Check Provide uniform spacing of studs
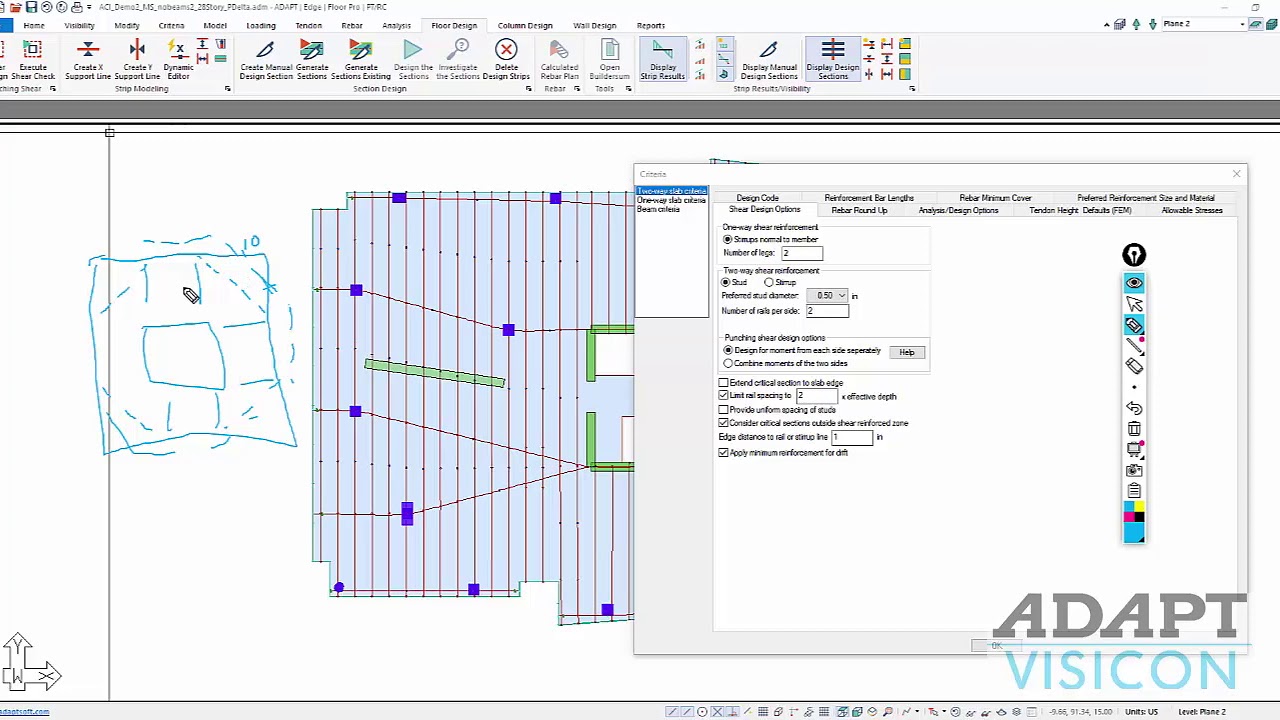The image size is (1280, 720). pos(723,410)
